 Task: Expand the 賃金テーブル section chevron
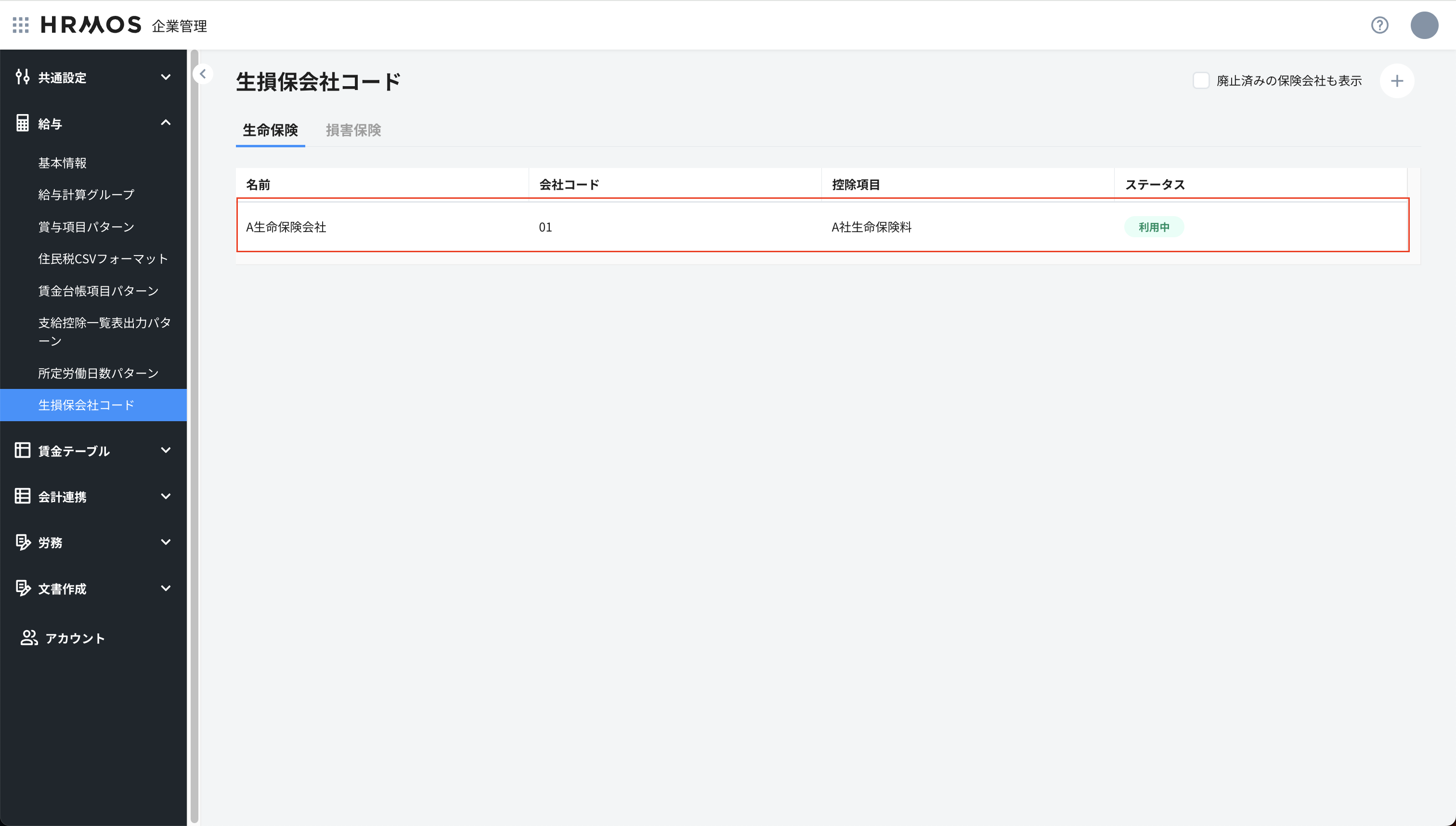[x=166, y=450]
